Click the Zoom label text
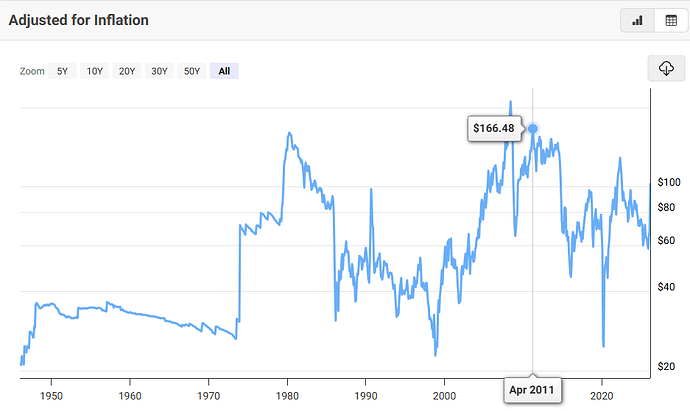The width and height of the screenshot is (690, 411). point(31,71)
